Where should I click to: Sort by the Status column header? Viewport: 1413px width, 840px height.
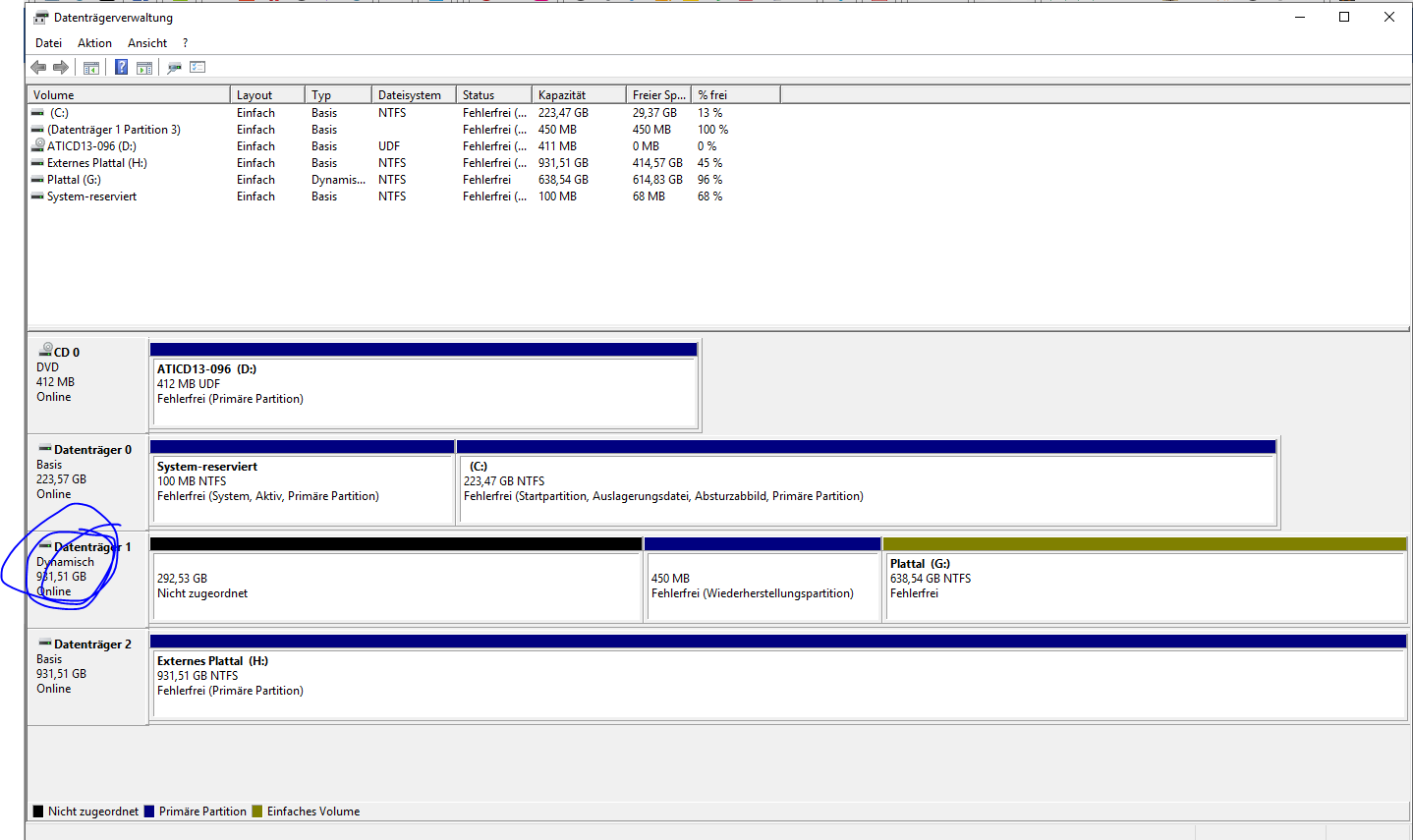click(494, 94)
